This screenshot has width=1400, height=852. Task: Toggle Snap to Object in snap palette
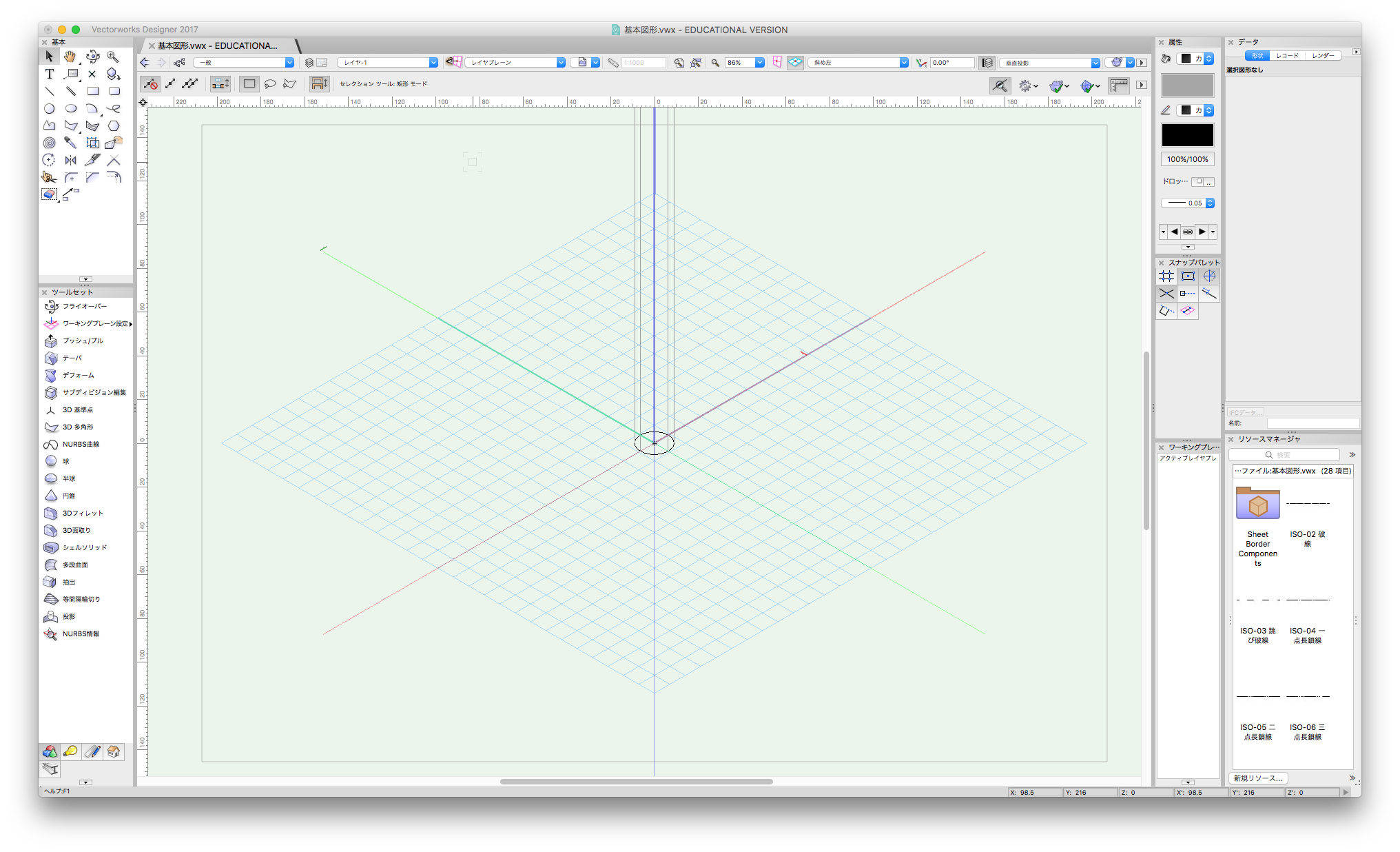tap(1188, 276)
